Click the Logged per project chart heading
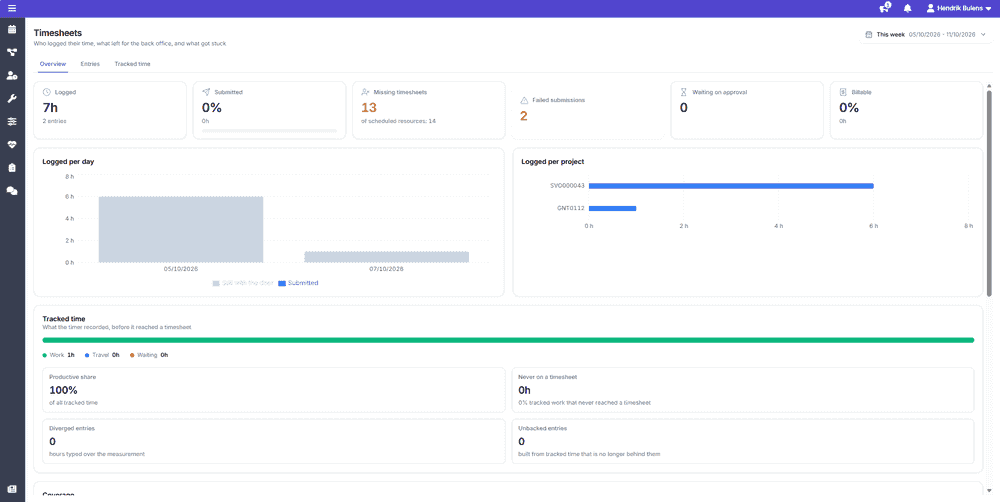The image size is (1000, 502). pyautogui.click(x=552, y=161)
